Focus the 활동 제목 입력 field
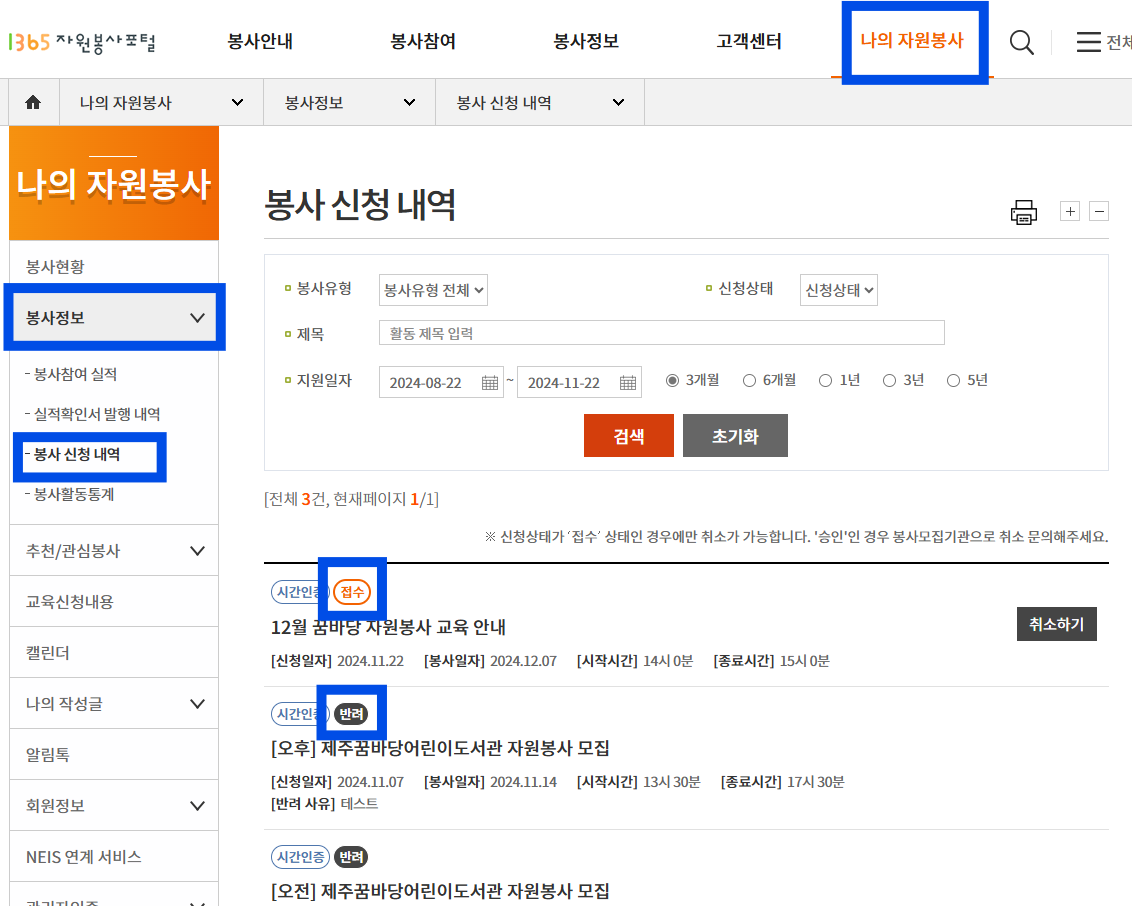 click(x=661, y=333)
